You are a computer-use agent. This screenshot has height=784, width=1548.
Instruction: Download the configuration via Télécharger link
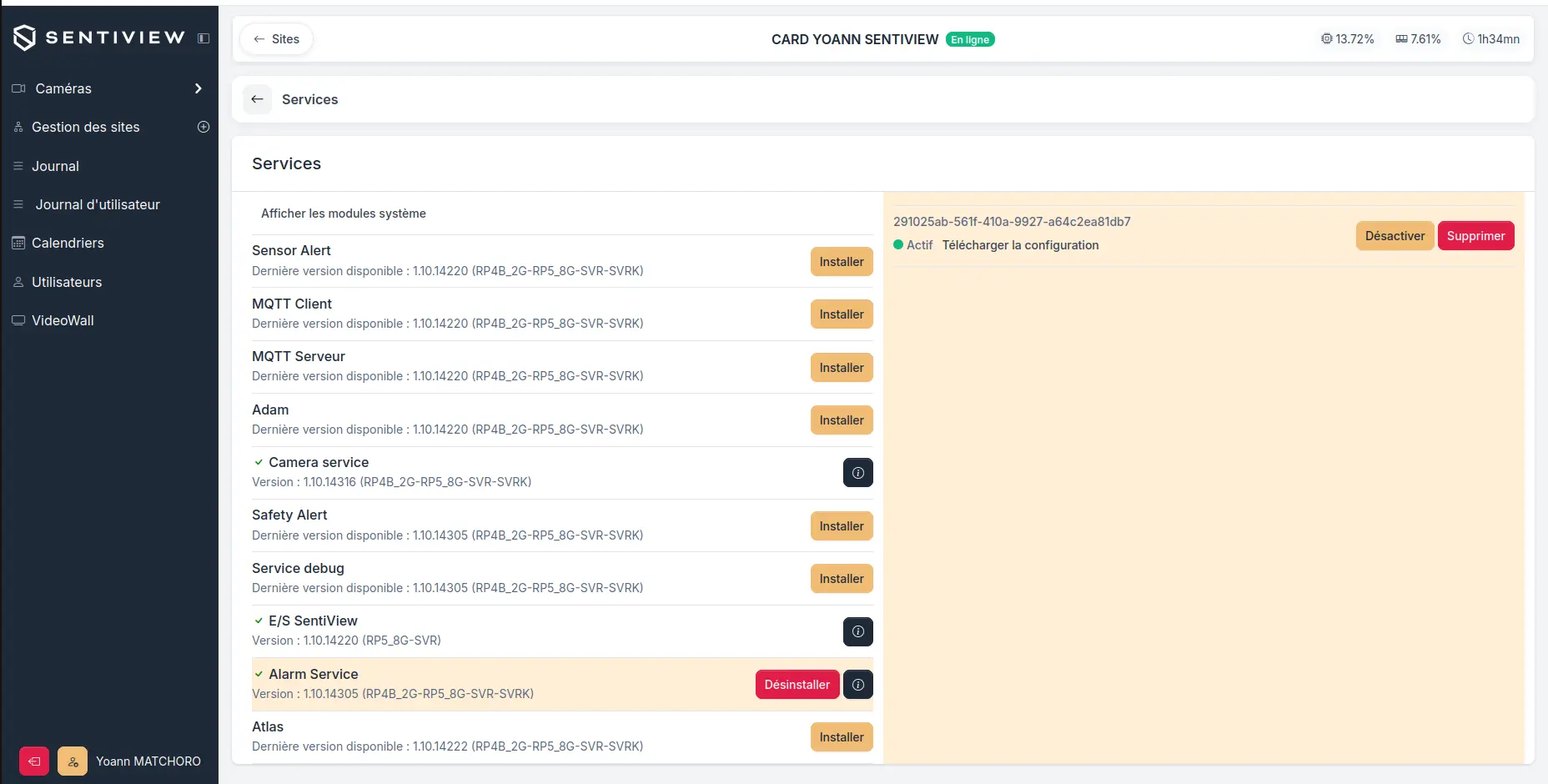1020,245
